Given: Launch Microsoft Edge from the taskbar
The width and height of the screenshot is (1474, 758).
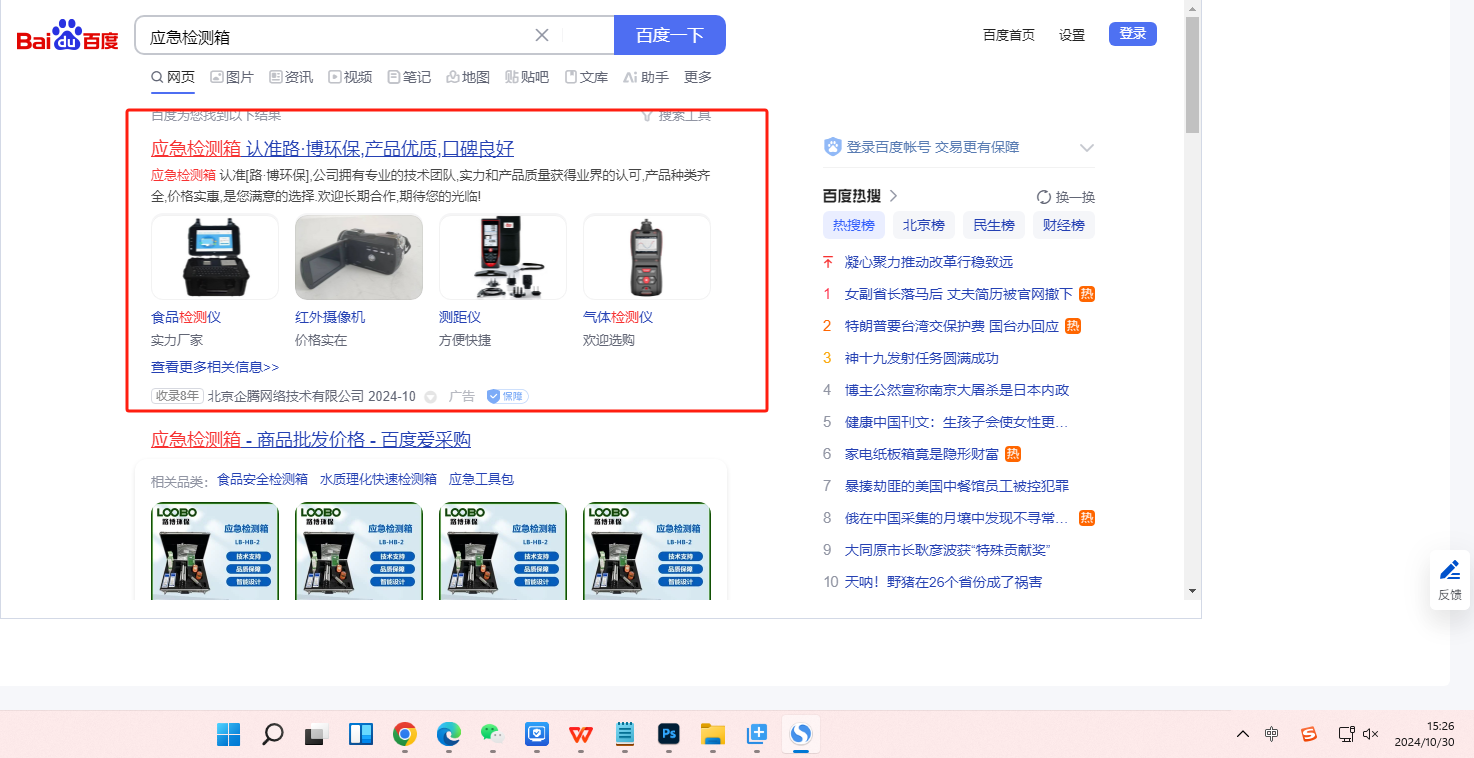Looking at the screenshot, I should [x=449, y=735].
